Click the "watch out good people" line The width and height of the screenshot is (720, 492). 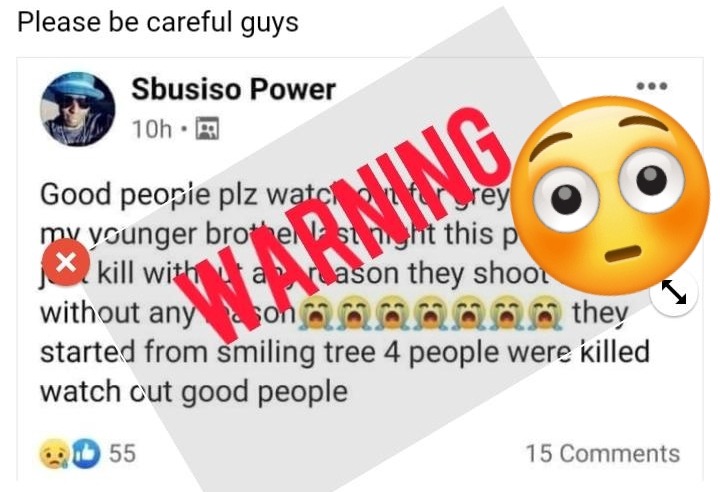(x=194, y=392)
